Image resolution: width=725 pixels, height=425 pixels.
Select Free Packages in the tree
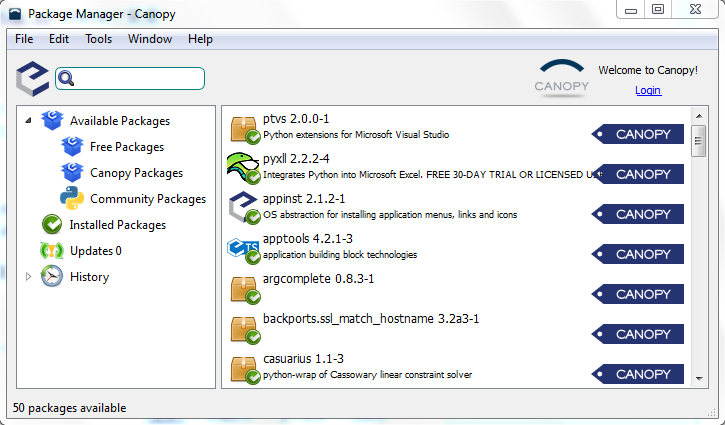127,147
